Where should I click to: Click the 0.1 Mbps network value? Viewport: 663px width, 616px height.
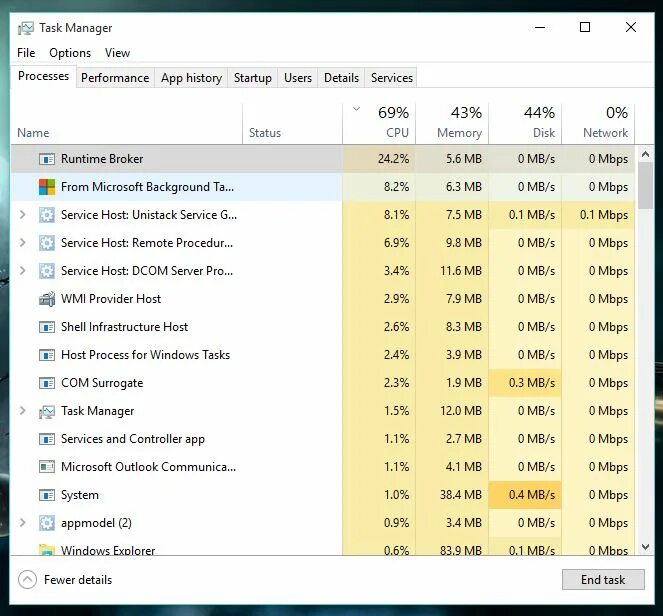(604, 215)
